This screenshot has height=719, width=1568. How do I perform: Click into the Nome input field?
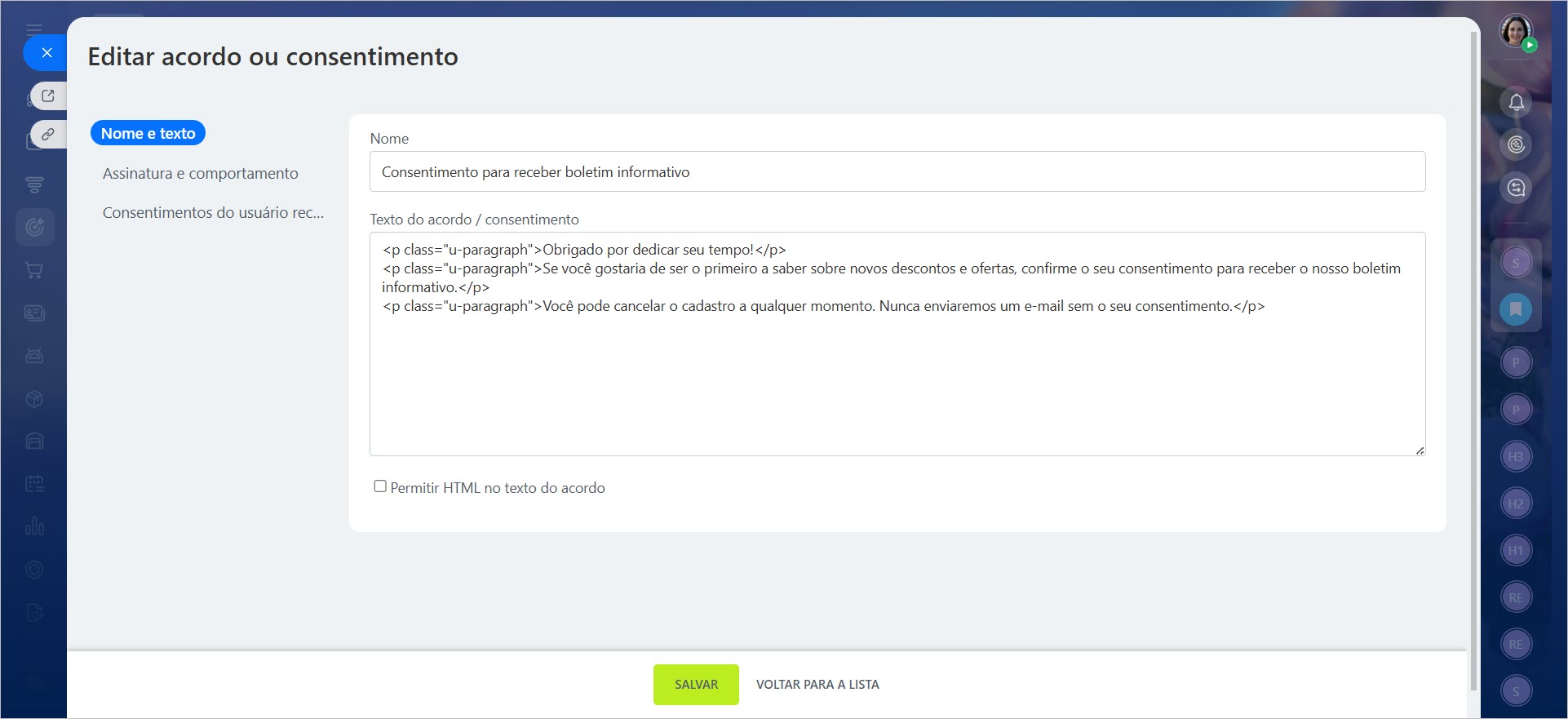point(897,172)
